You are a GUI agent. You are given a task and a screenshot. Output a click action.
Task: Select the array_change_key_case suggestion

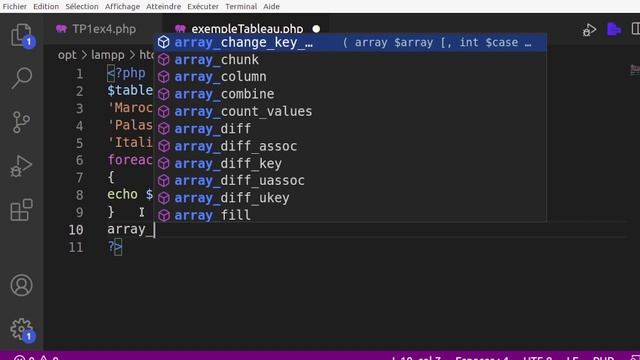(350, 42)
